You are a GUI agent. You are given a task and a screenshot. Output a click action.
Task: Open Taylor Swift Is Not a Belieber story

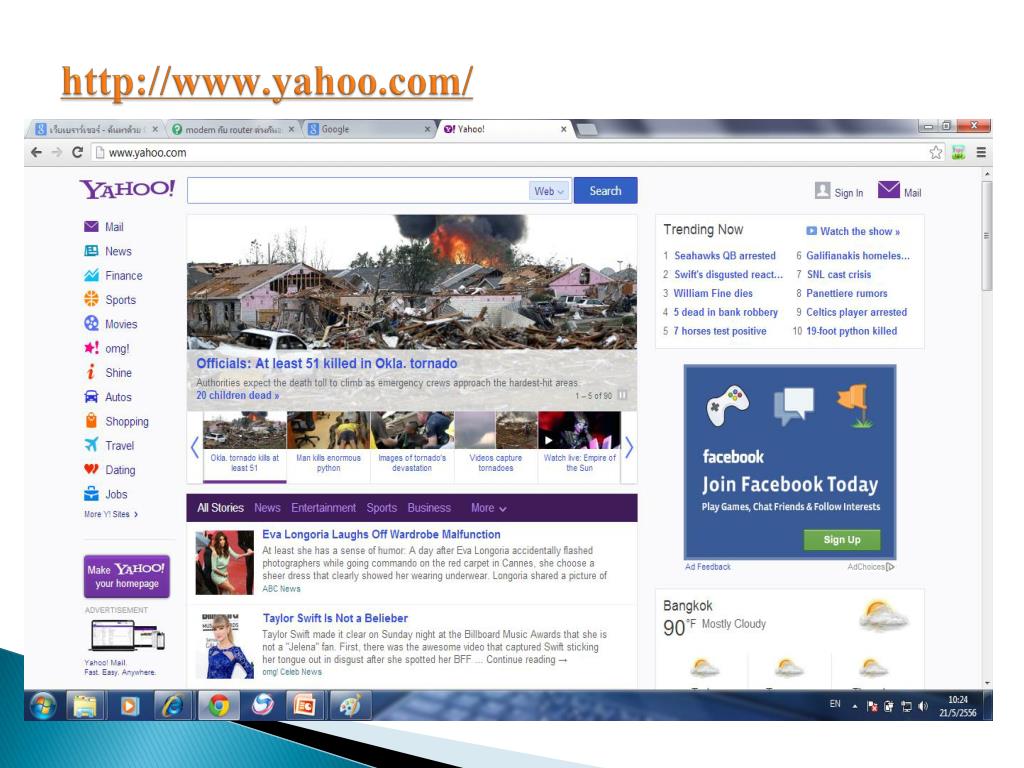[x=335, y=618]
